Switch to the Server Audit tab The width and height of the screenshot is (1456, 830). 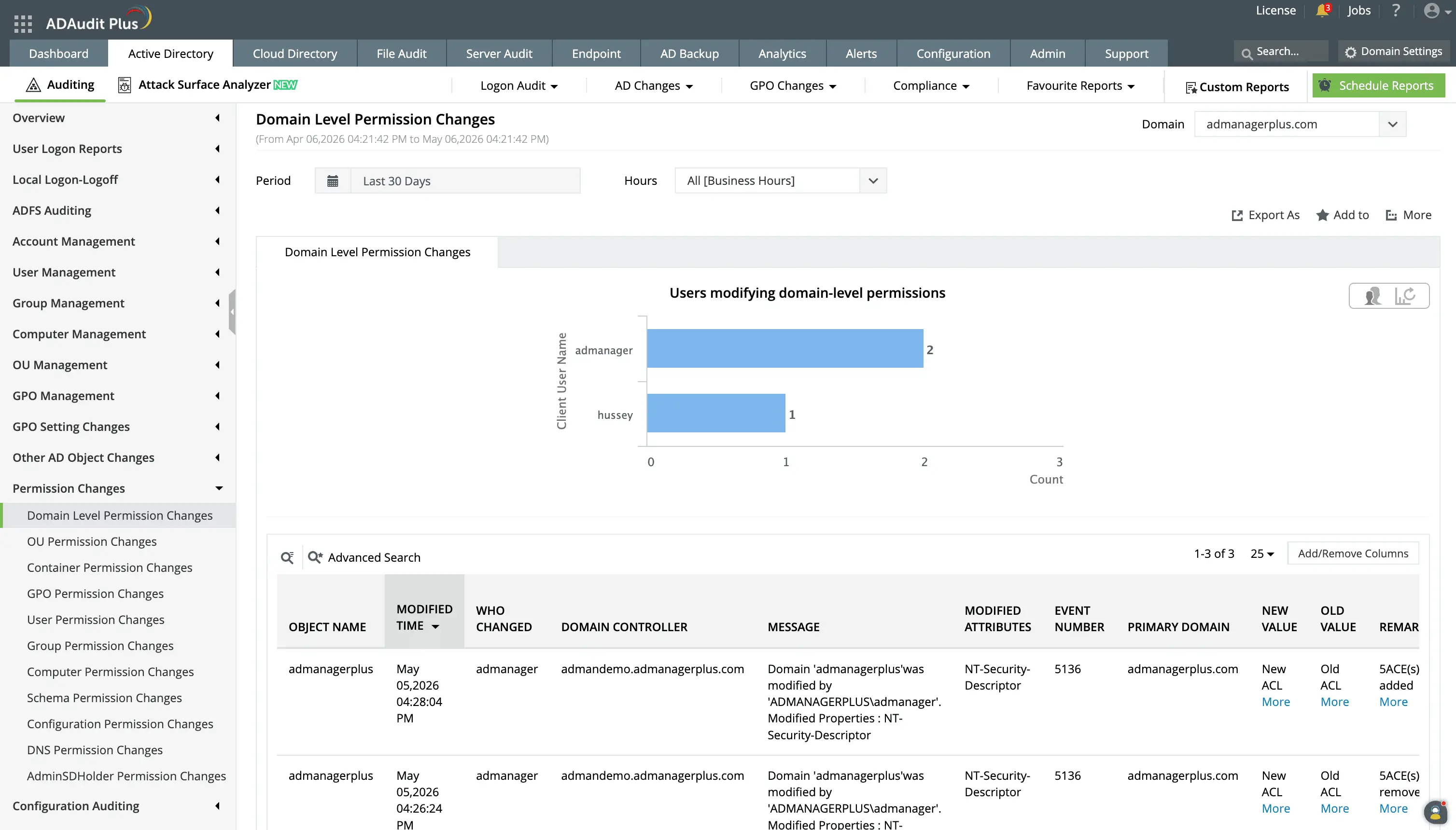499,54
